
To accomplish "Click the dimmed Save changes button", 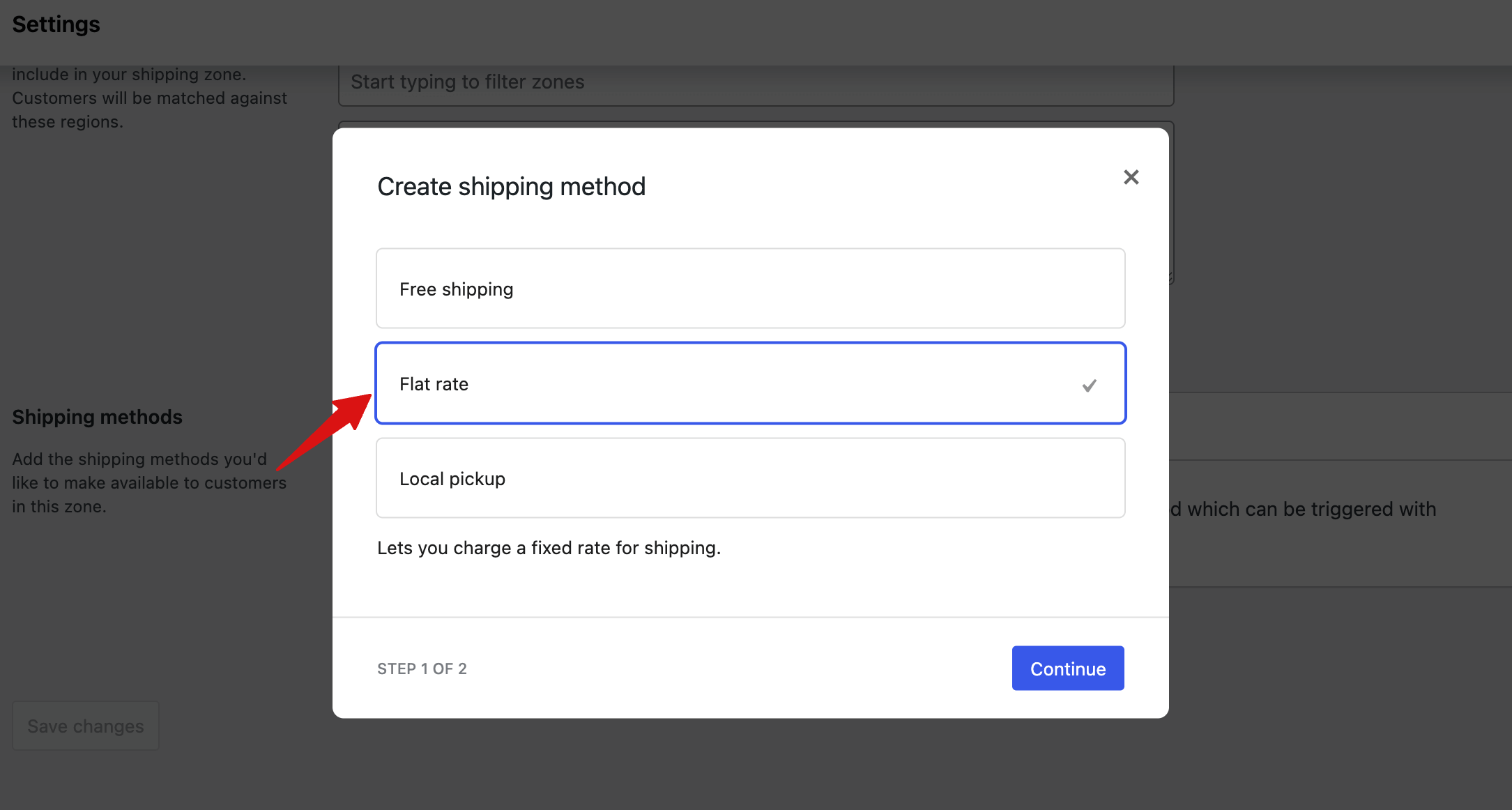I will pos(86,726).
